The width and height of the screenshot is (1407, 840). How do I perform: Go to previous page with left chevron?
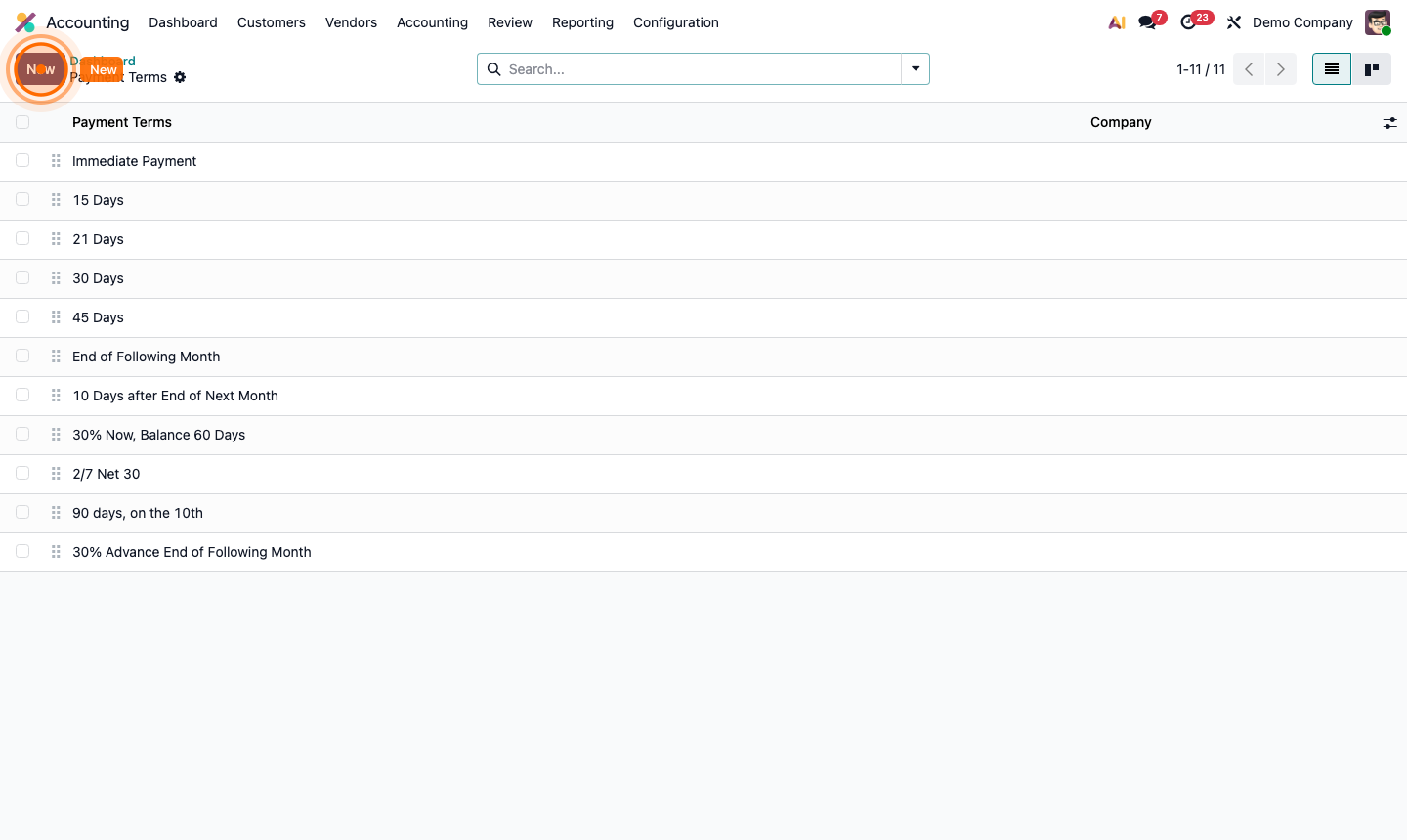pos(1248,68)
